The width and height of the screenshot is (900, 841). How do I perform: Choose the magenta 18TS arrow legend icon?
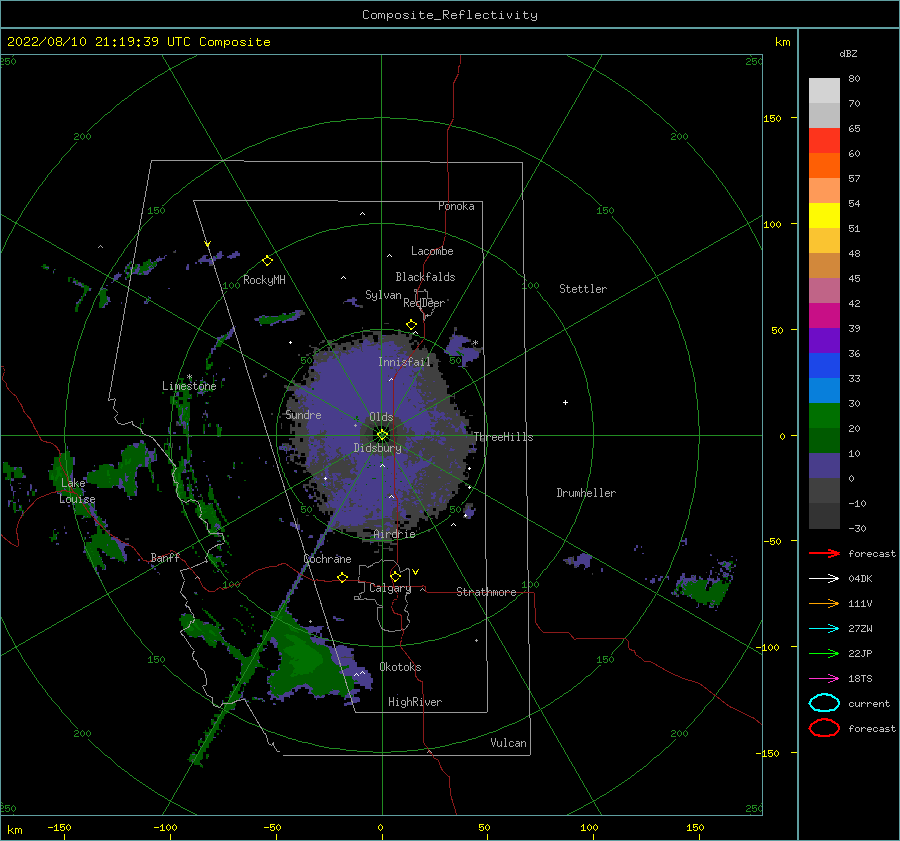pyautogui.click(x=824, y=679)
